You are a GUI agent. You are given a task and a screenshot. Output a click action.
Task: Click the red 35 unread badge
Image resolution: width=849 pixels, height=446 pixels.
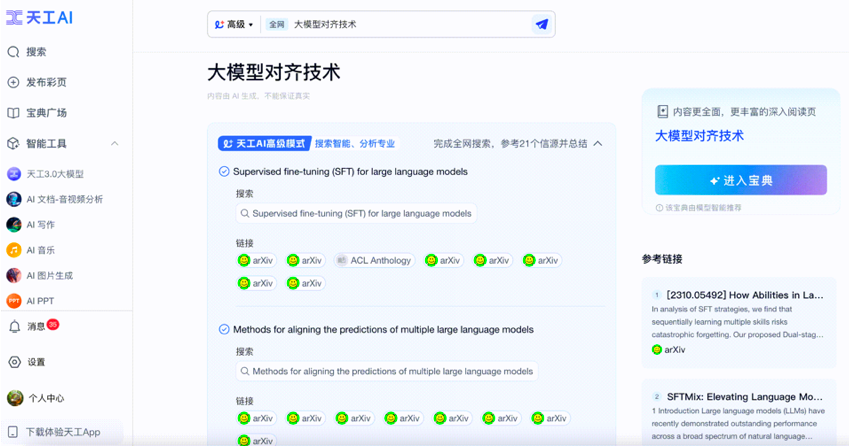coord(53,324)
